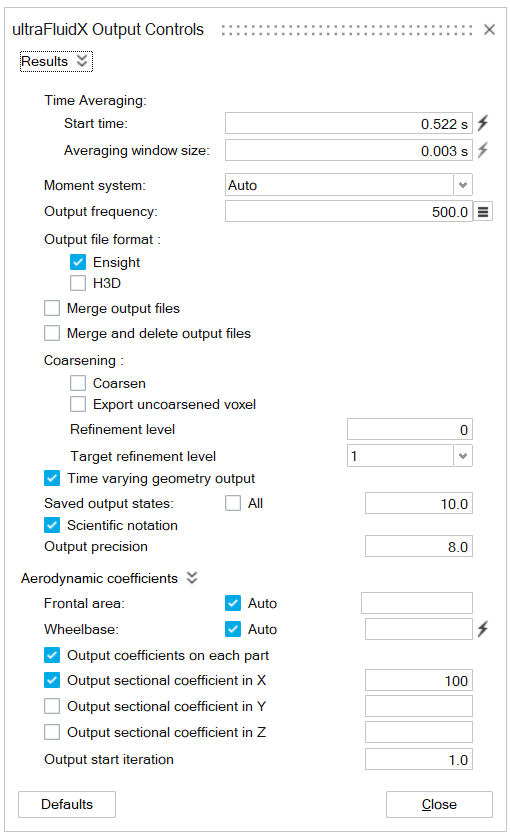Viewport: 510px width, 837px height.
Task: Collapse the Results section chevron
Action: click(82, 60)
